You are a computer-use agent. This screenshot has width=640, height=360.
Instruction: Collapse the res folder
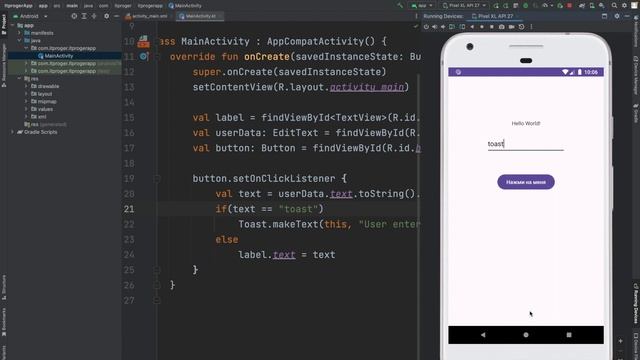click(x=19, y=78)
